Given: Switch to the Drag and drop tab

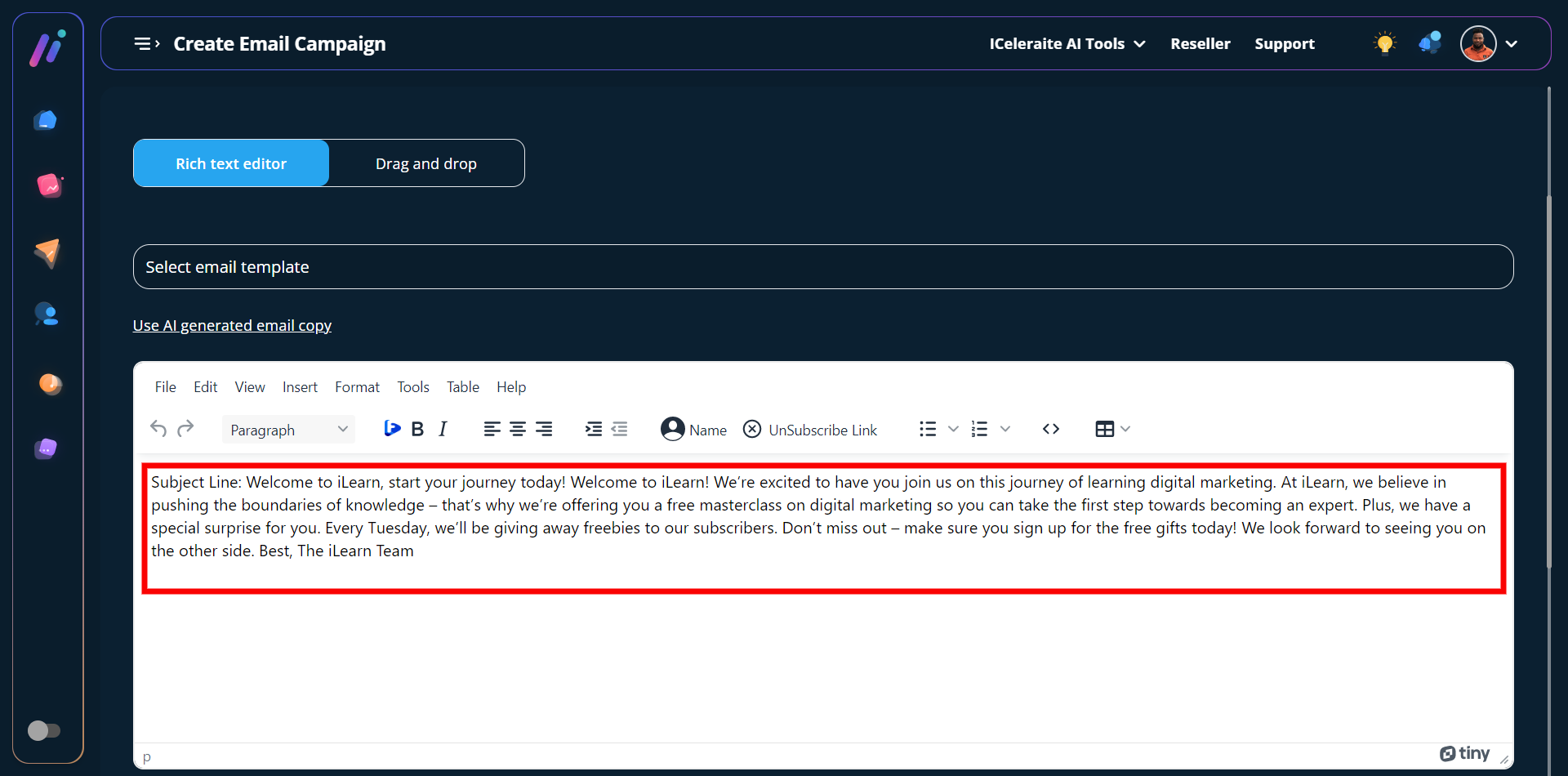Looking at the screenshot, I should 426,163.
